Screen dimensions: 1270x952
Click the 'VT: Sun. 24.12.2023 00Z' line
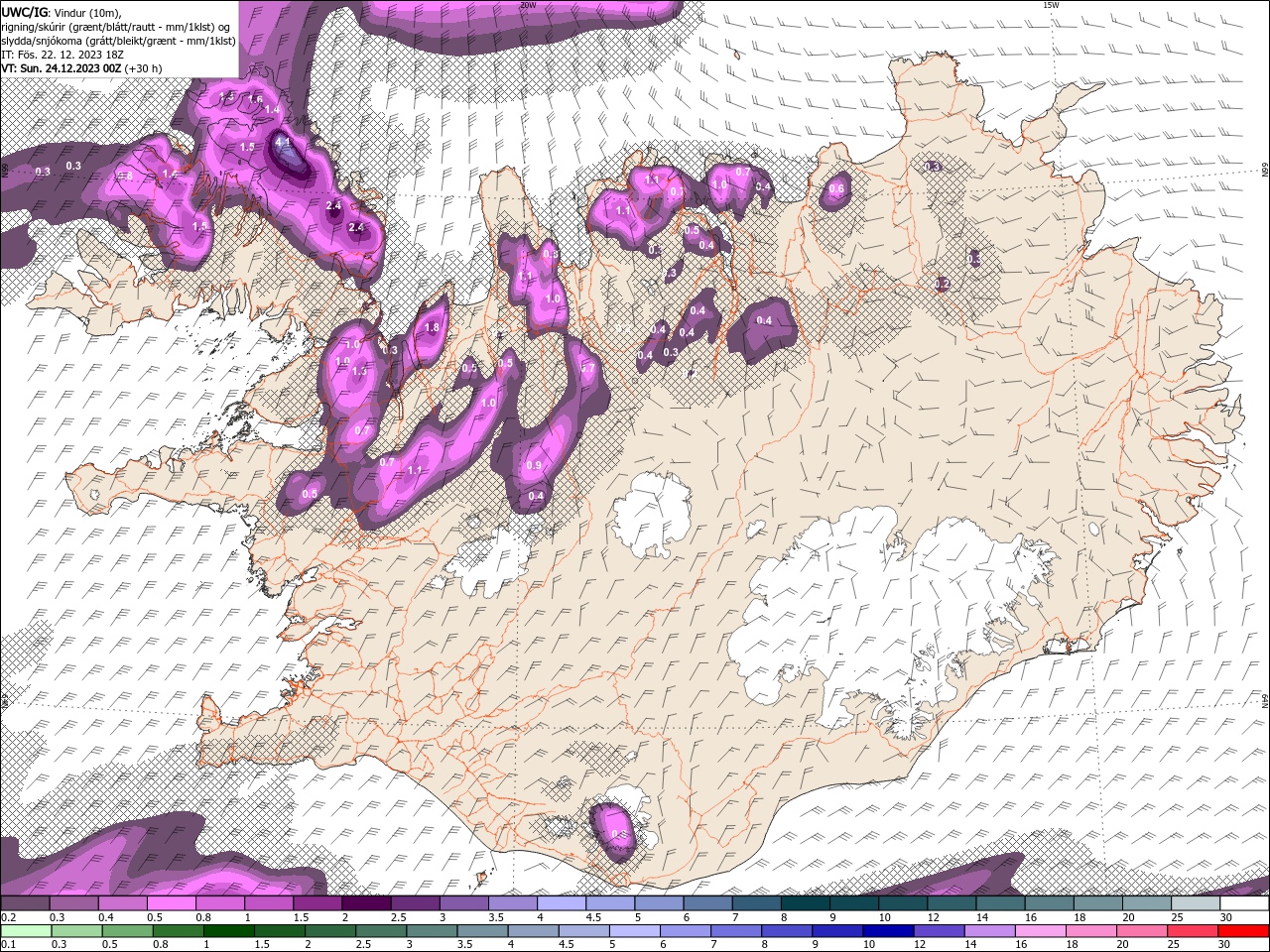tap(62, 68)
